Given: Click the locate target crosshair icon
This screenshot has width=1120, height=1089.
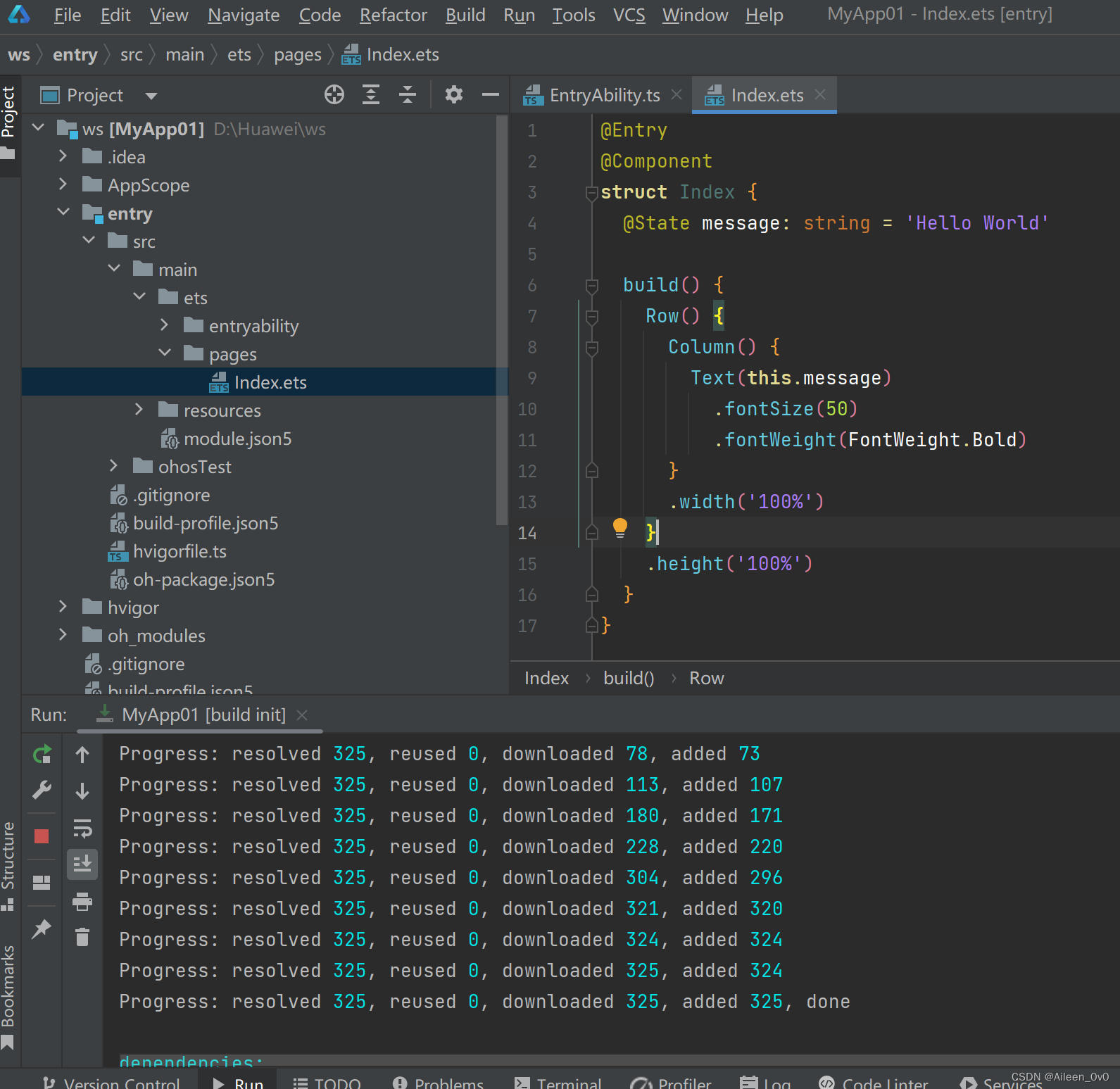Looking at the screenshot, I should [x=334, y=94].
